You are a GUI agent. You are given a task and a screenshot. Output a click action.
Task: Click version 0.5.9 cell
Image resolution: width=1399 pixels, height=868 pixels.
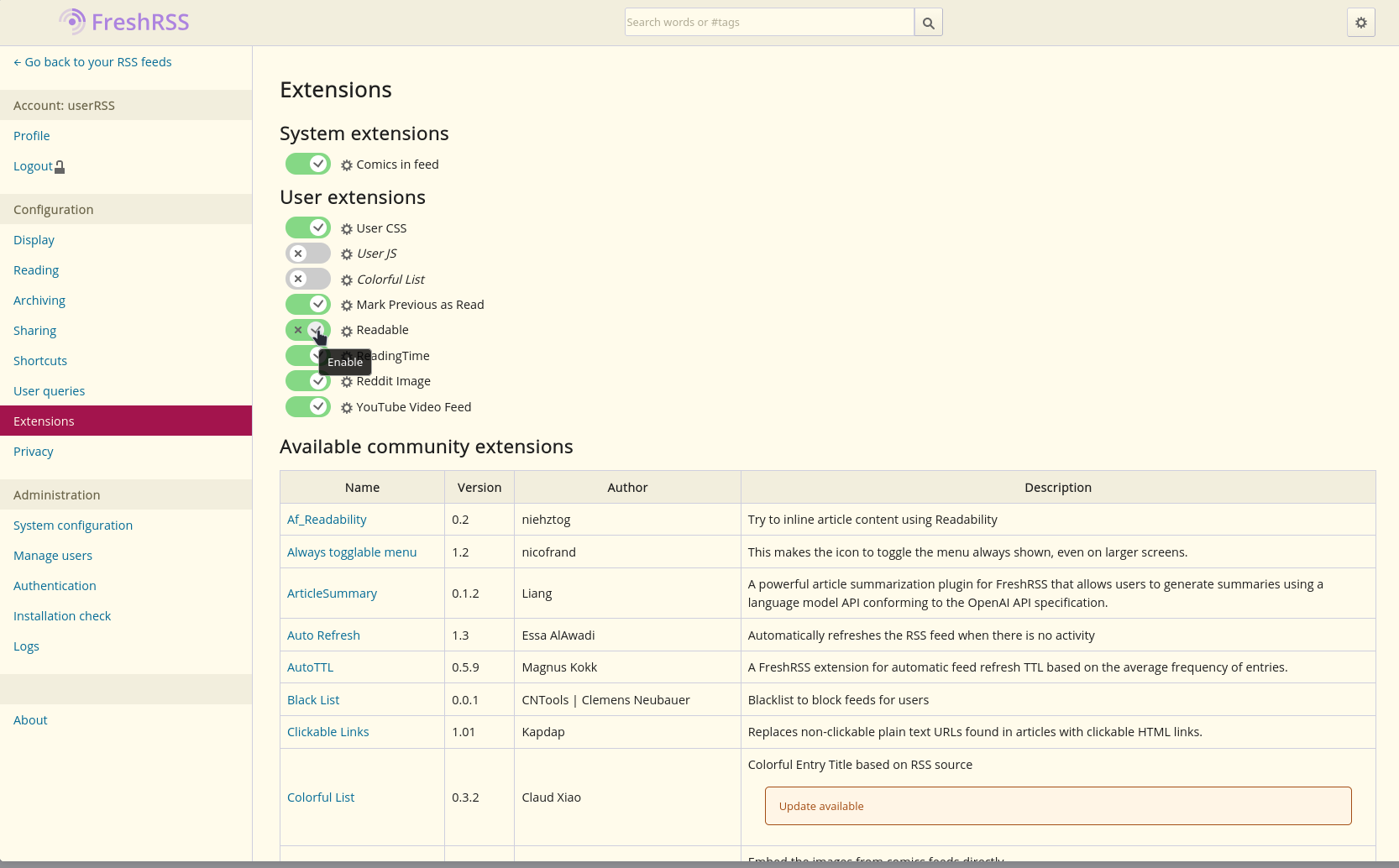click(479, 667)
